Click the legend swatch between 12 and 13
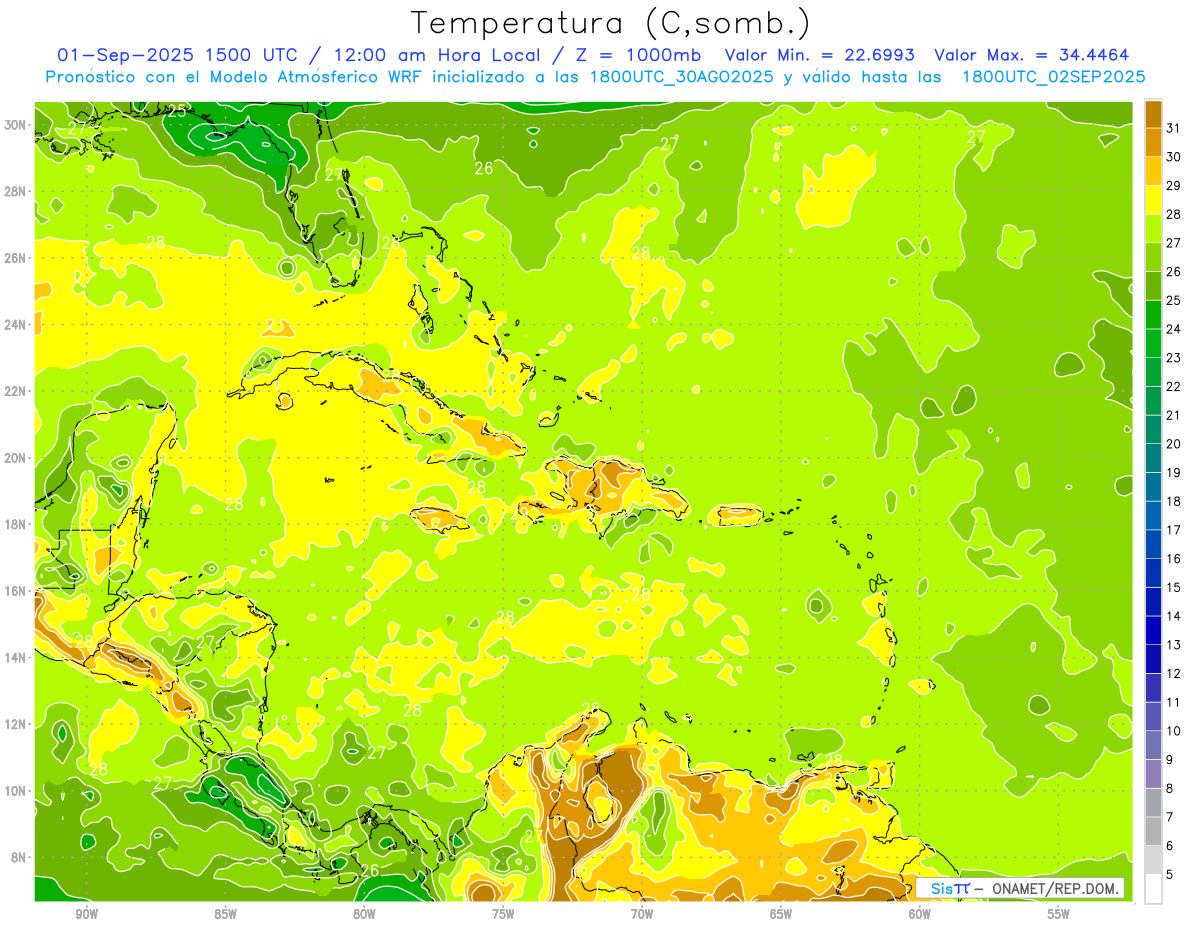1200x927 pixels. point(1153,659)
